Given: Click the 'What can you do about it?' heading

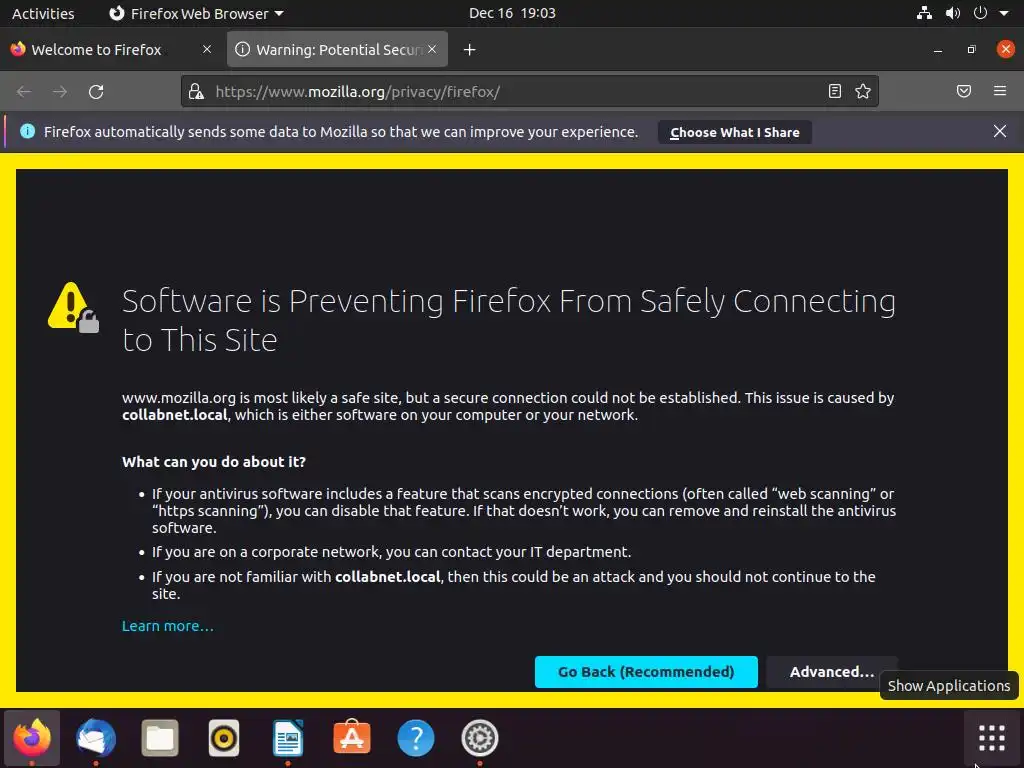Looking at the screenshot, I should (214, 462).
